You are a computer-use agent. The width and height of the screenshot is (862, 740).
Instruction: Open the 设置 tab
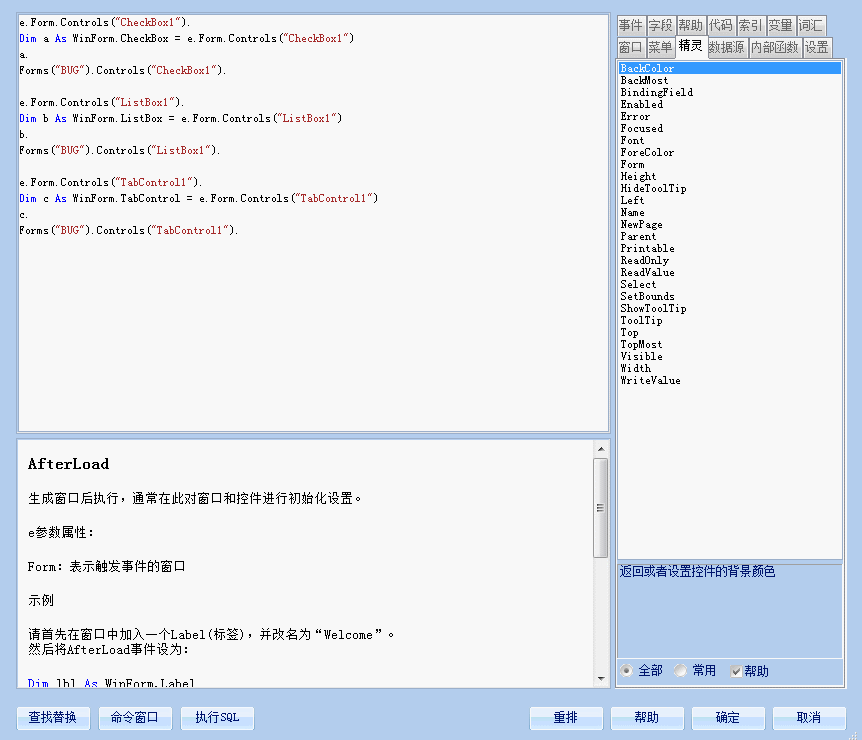click(816, 47)
